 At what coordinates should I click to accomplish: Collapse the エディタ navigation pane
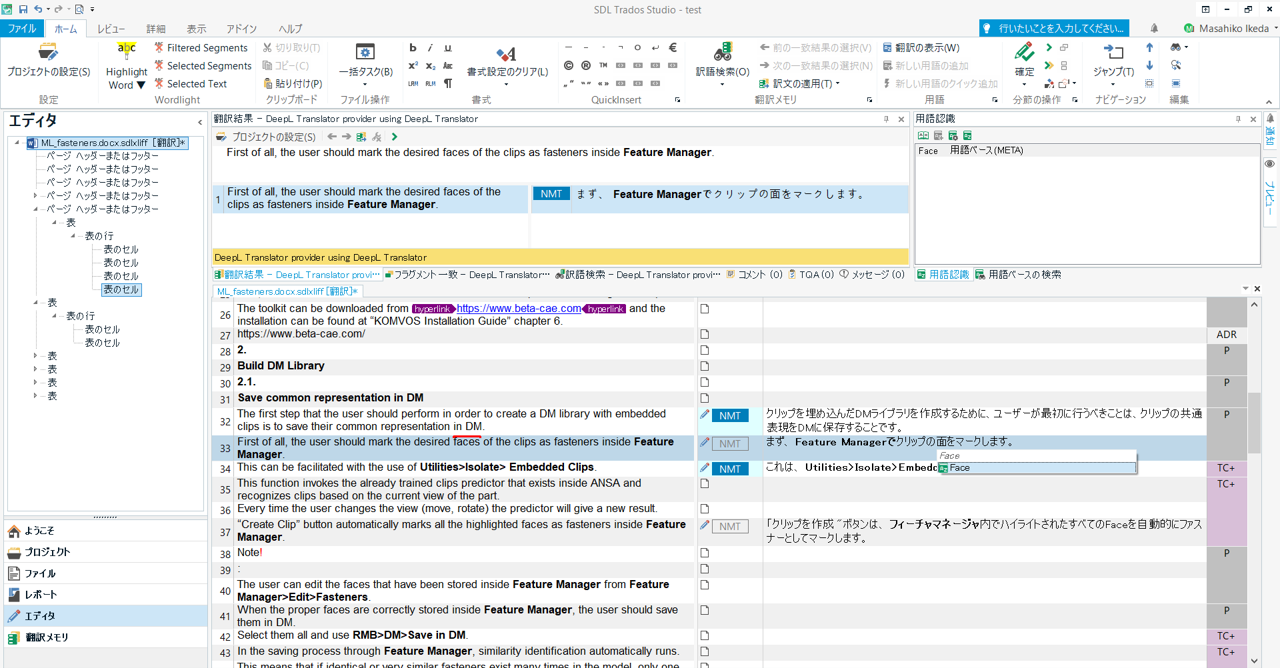200,123
